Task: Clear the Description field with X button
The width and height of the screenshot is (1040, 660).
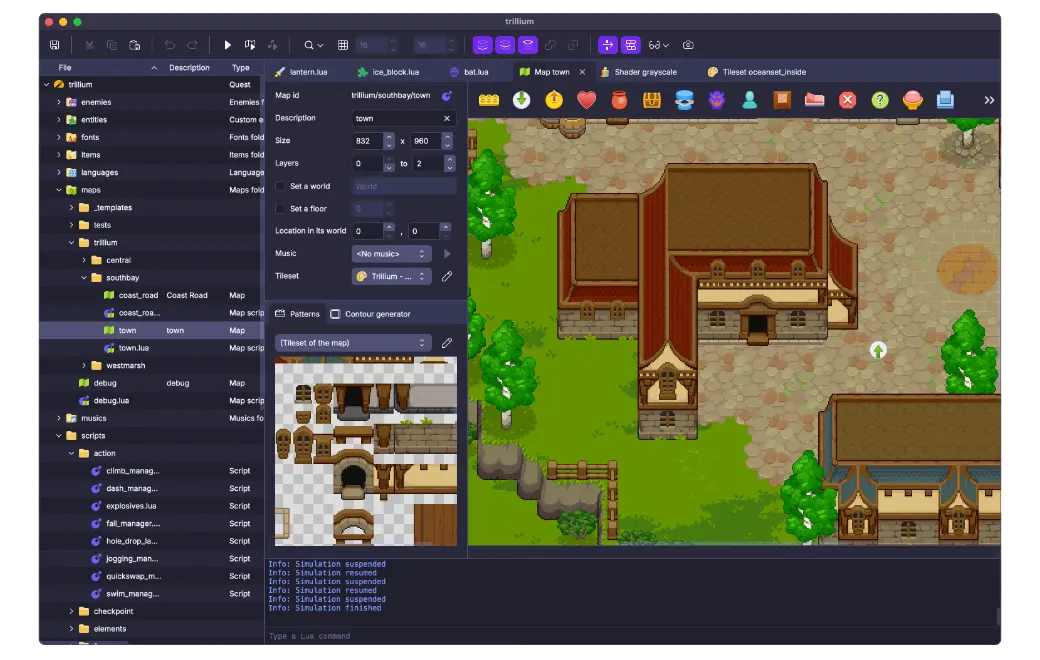Action: [447, 118]
